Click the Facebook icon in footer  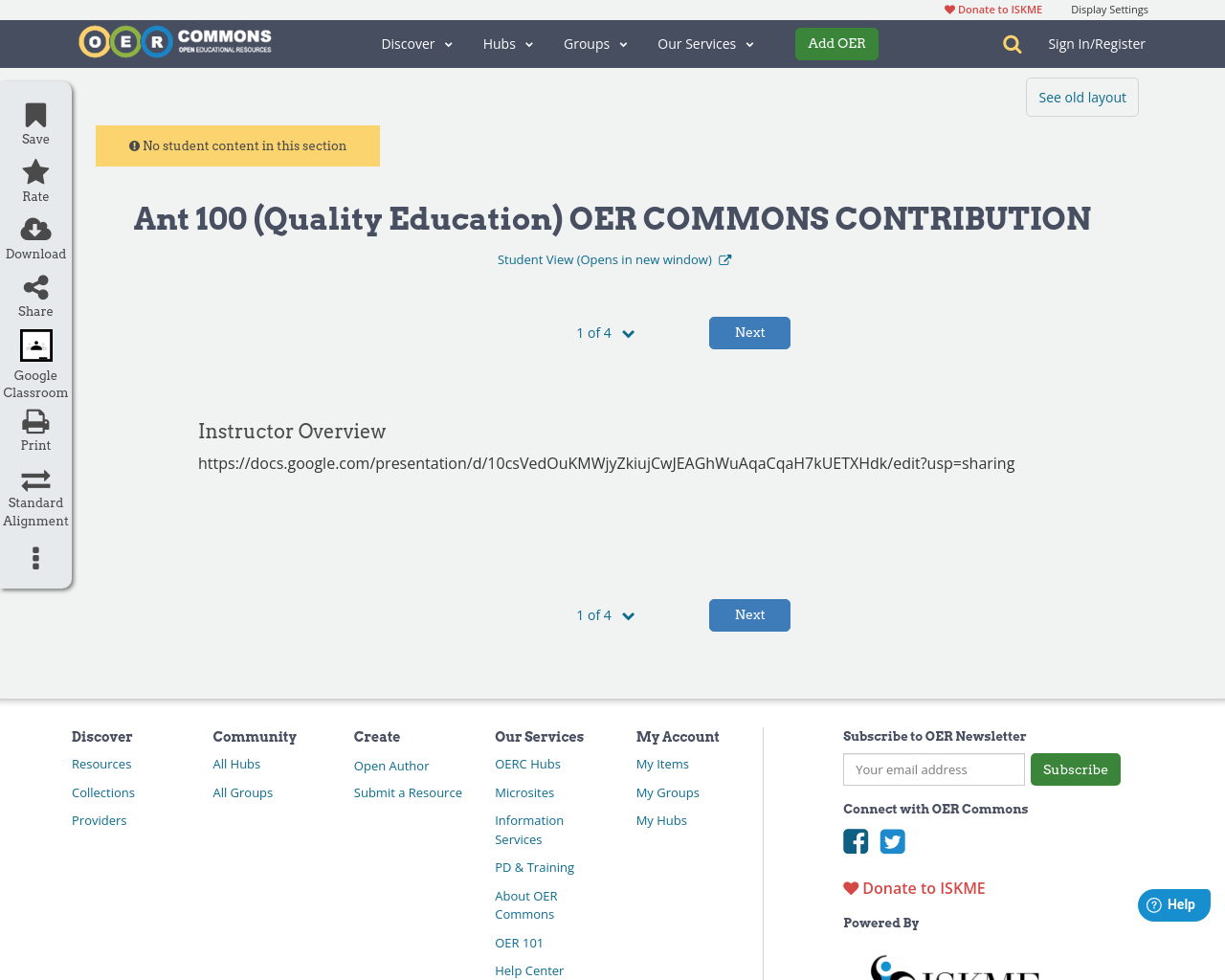[x=856, y=841]
